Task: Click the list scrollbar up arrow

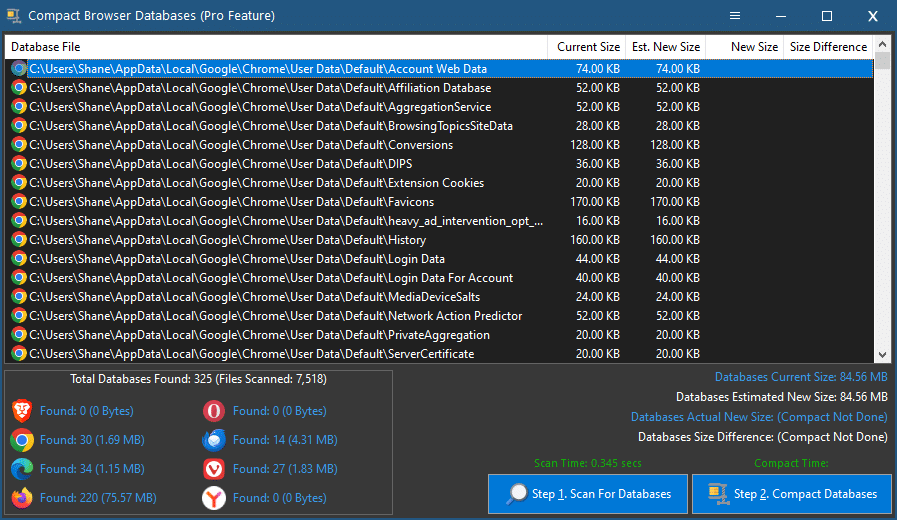Action: coord(882,44)
